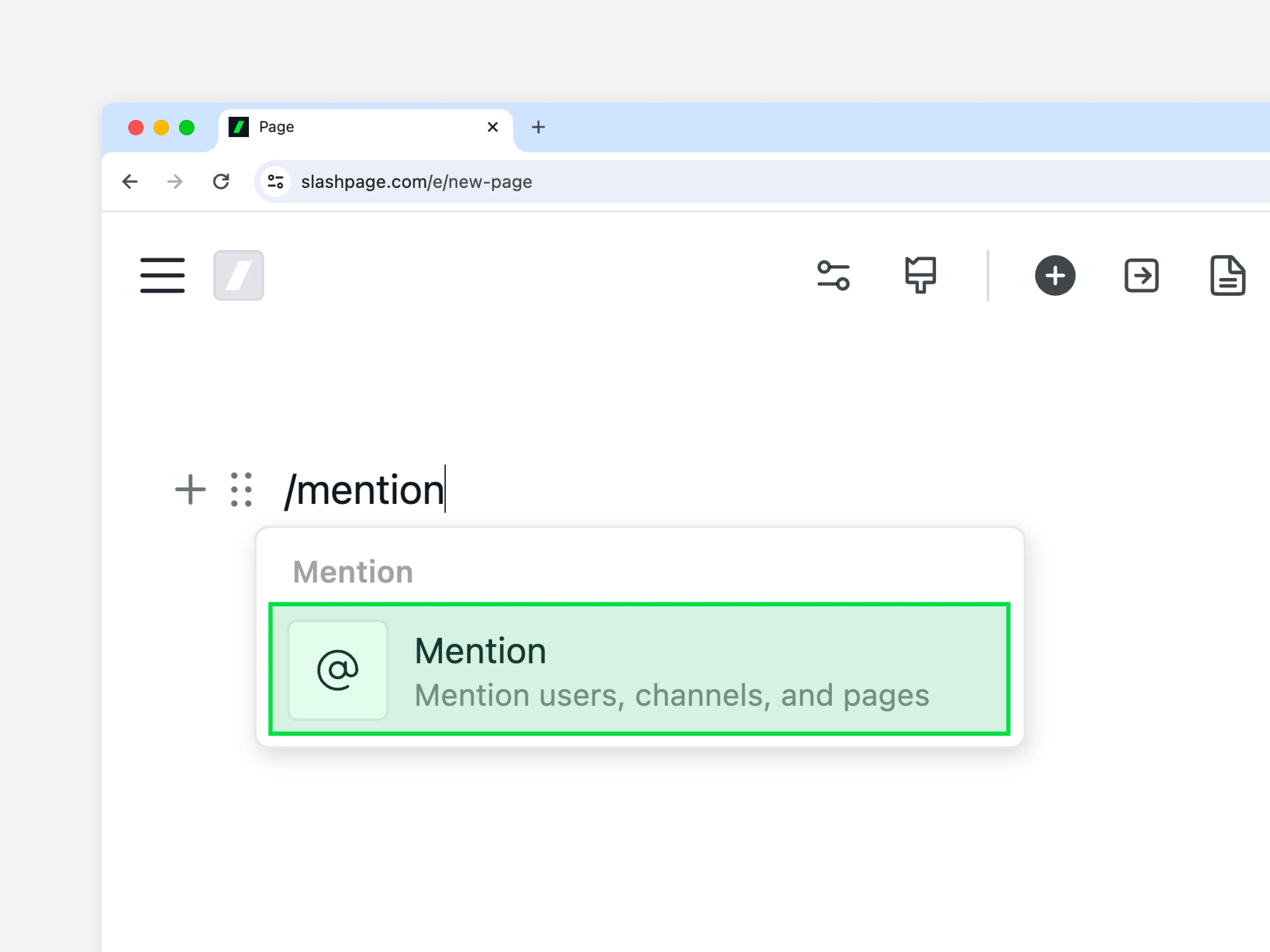
Task: Click the Slashpage logo thumbnail
Action: (239, 275)
